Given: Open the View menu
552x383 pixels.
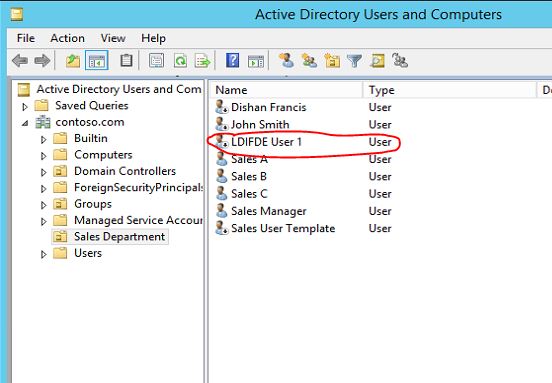Looking at the screenshot, I should (113, 38).
